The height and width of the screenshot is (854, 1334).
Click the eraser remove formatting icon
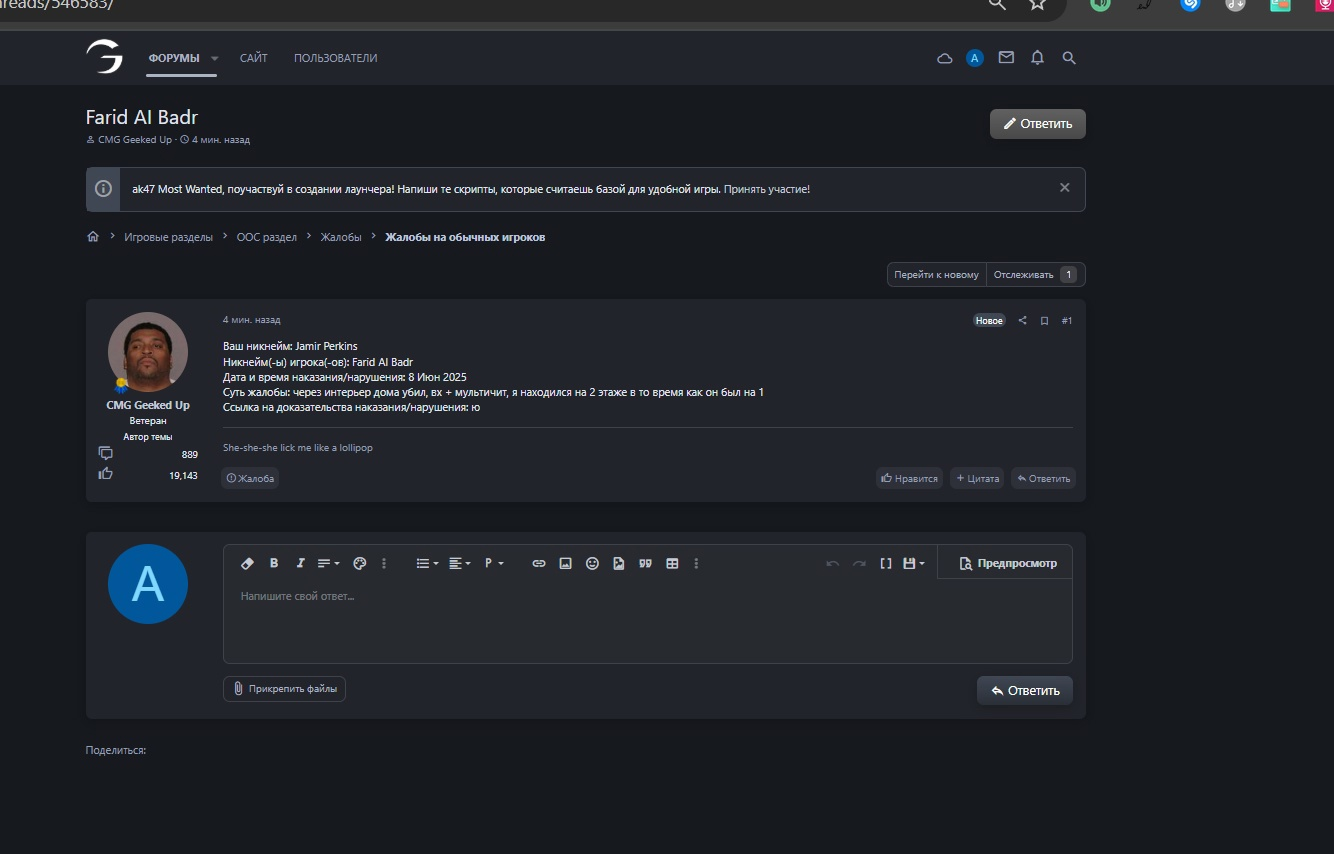[x=248, y=564]
